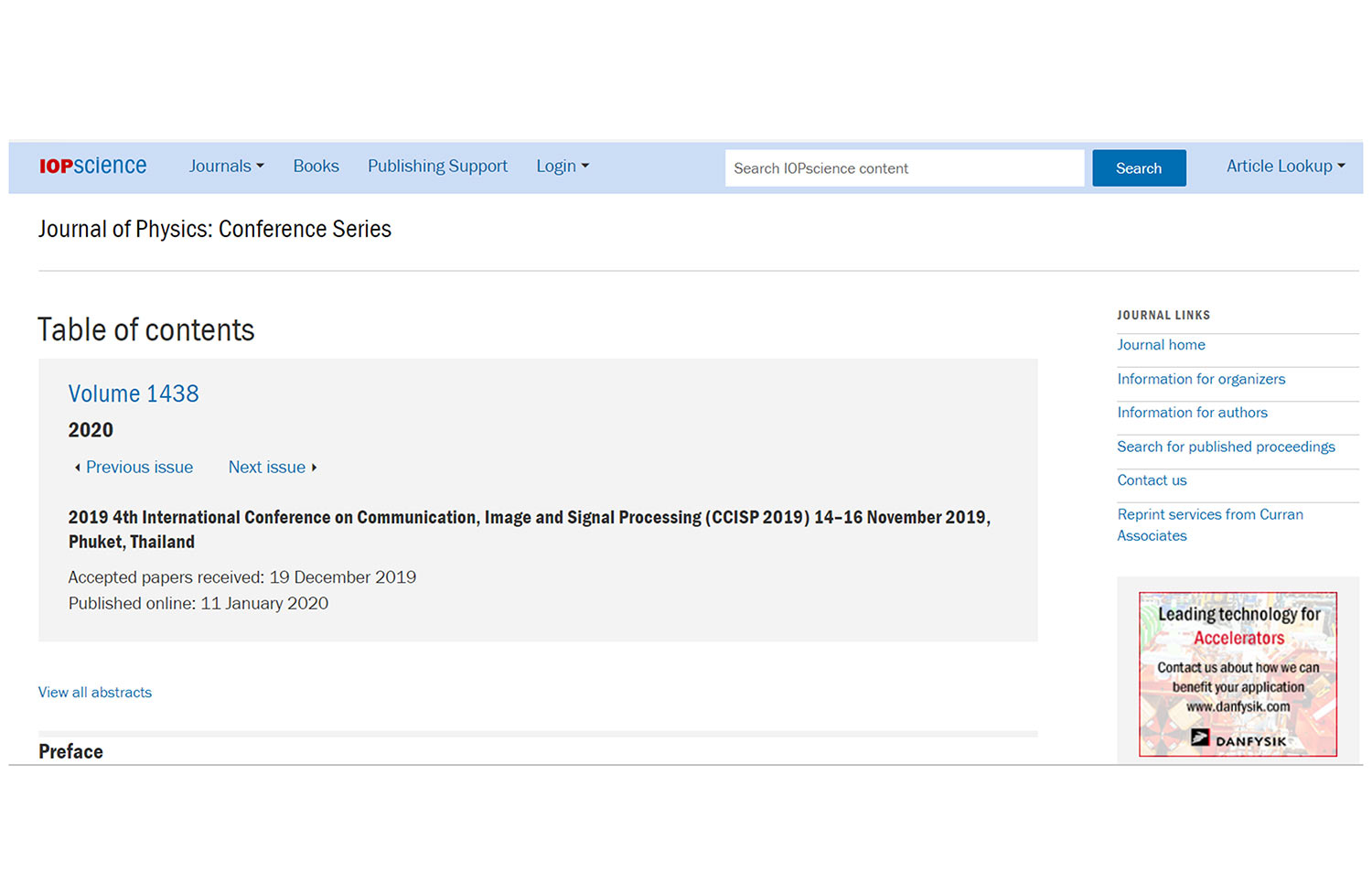Open the Article Lookup dropdown
1372x883 pixels.
1285,167
